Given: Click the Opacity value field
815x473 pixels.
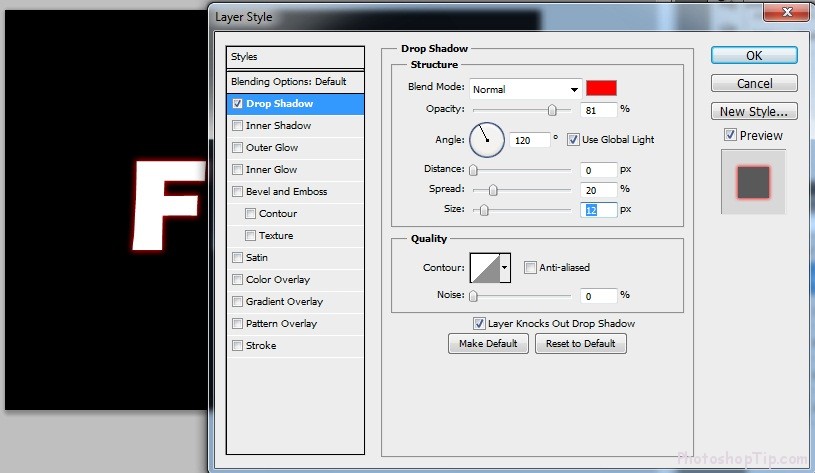Looking at the screenshot, I should (598, 110).
